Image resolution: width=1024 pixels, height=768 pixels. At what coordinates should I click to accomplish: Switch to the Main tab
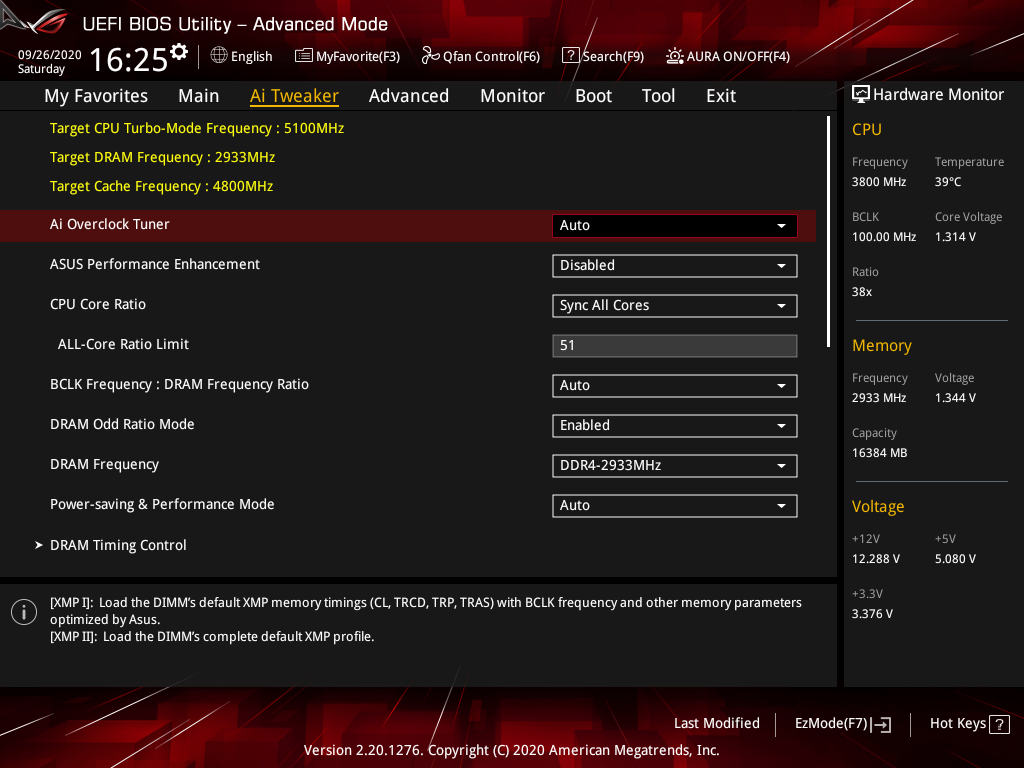tap(199, 96)
